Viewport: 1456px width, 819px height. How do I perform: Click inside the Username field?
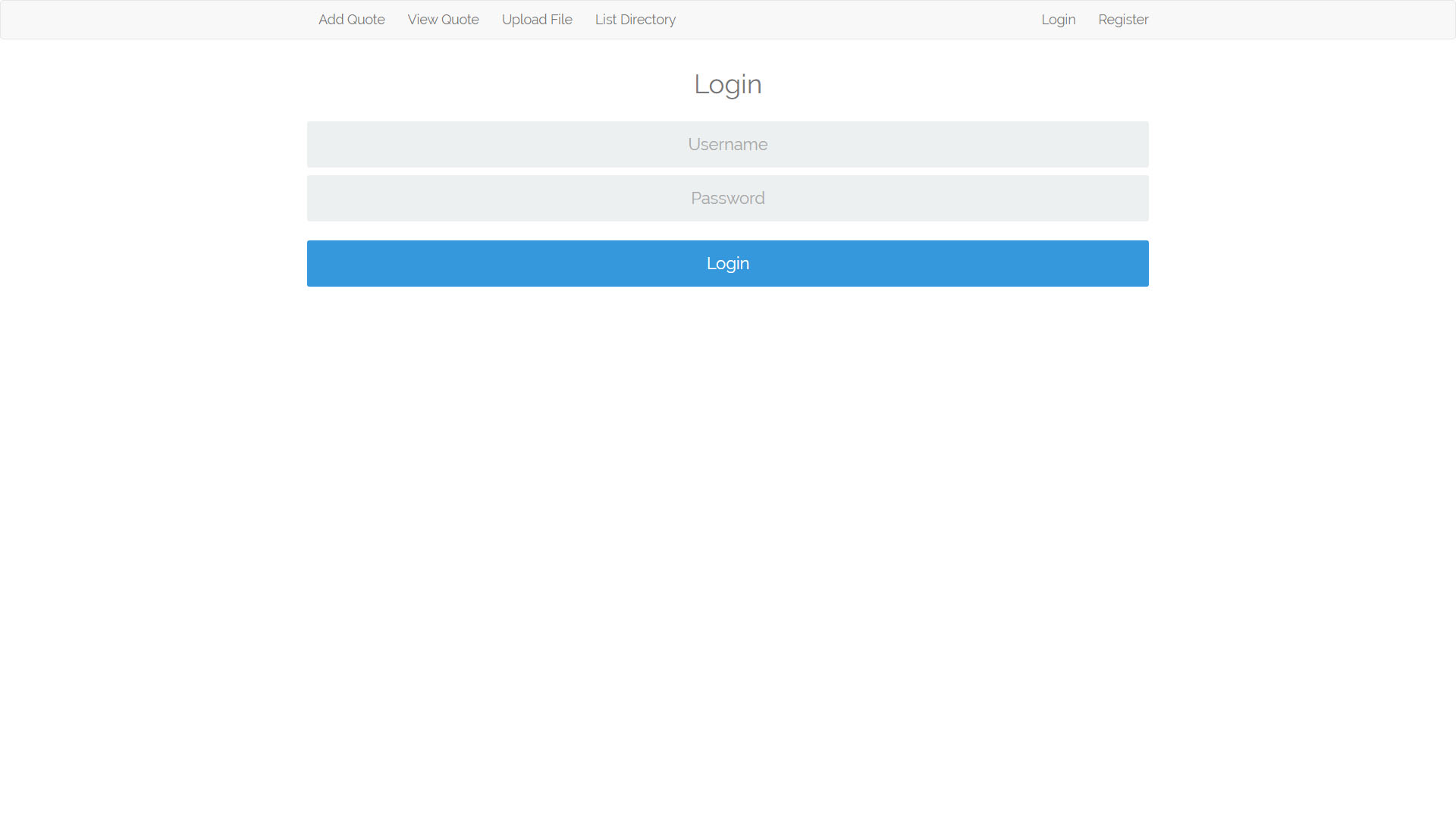point(727,144)
